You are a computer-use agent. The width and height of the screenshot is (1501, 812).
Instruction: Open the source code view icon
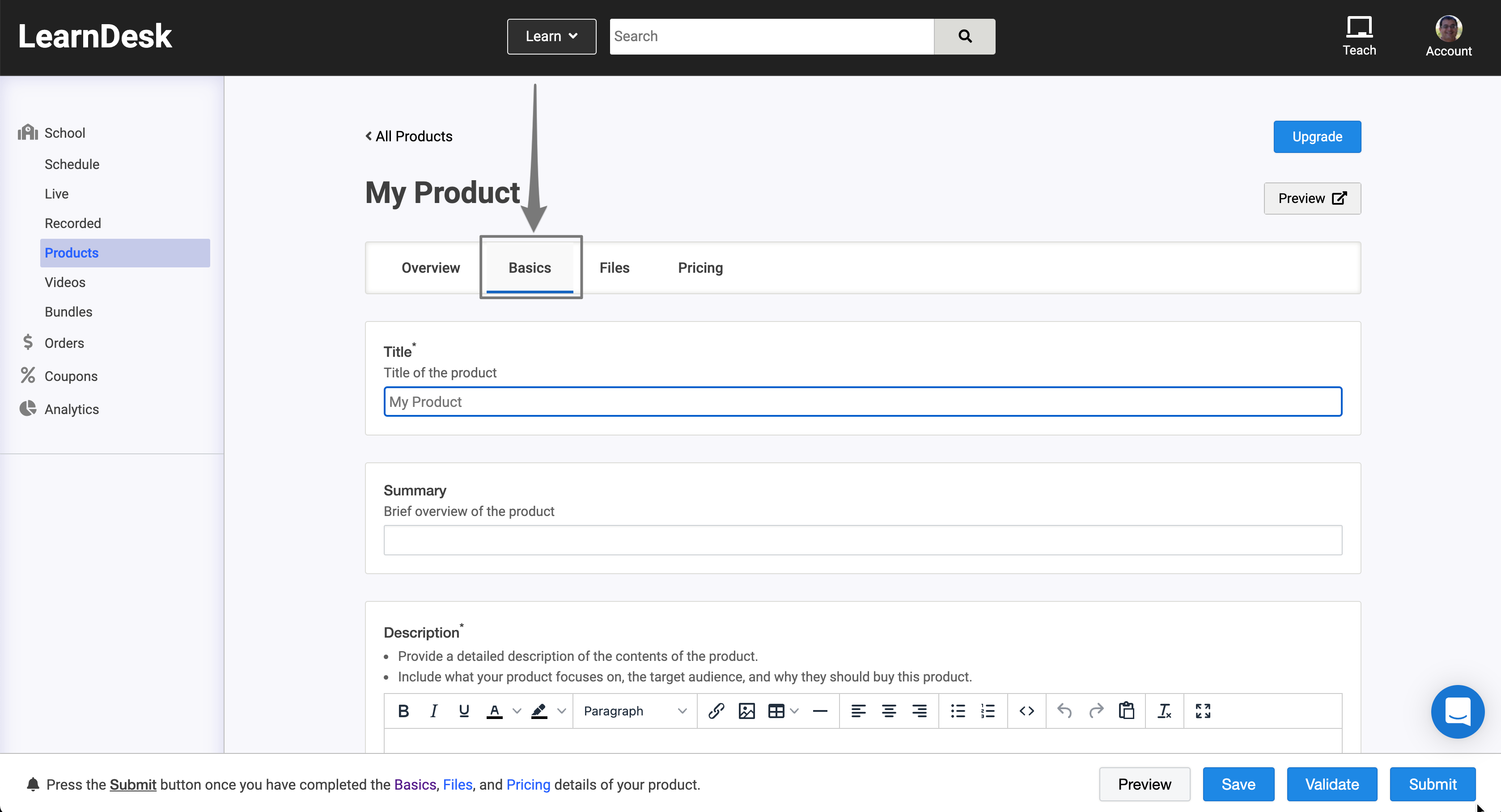coord(1027,710)
